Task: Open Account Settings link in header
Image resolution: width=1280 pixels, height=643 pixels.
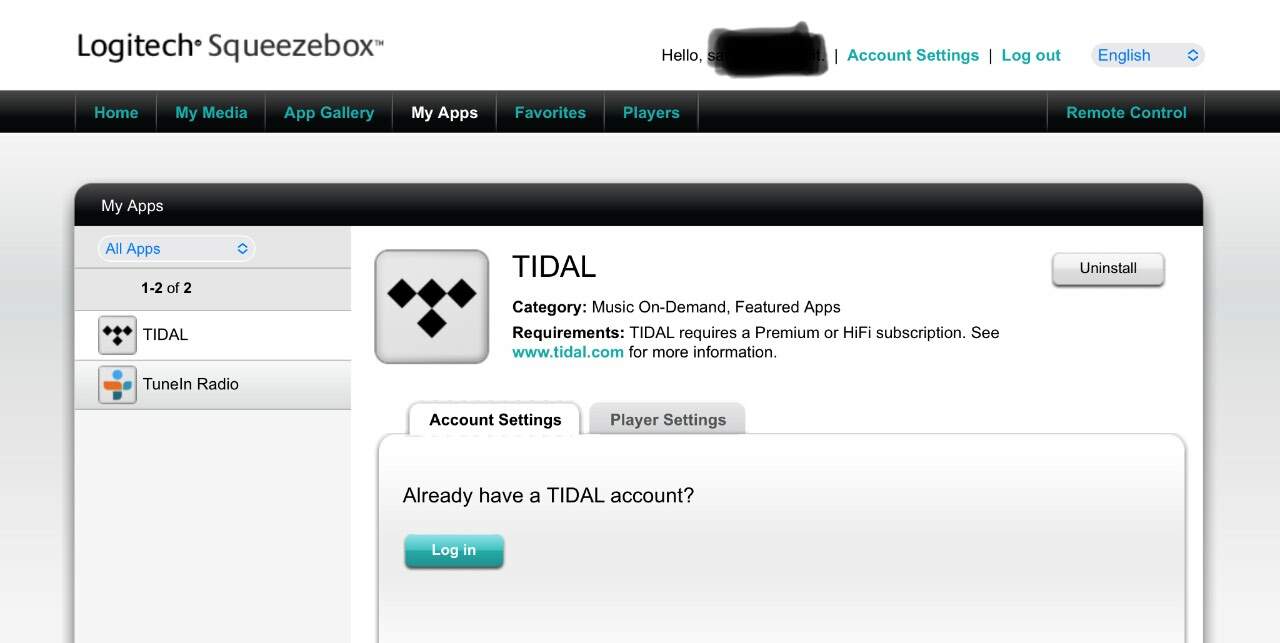Action: click(913, 55)
